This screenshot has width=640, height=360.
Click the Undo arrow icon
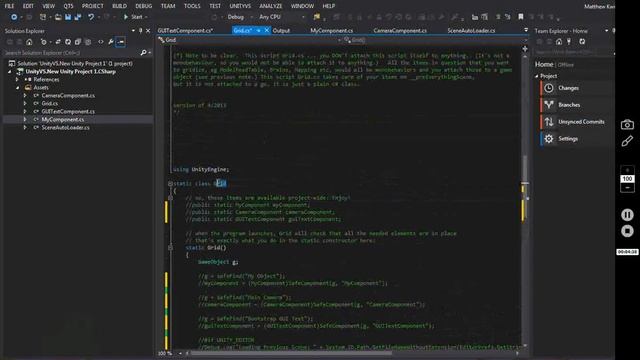pos(91,17)
